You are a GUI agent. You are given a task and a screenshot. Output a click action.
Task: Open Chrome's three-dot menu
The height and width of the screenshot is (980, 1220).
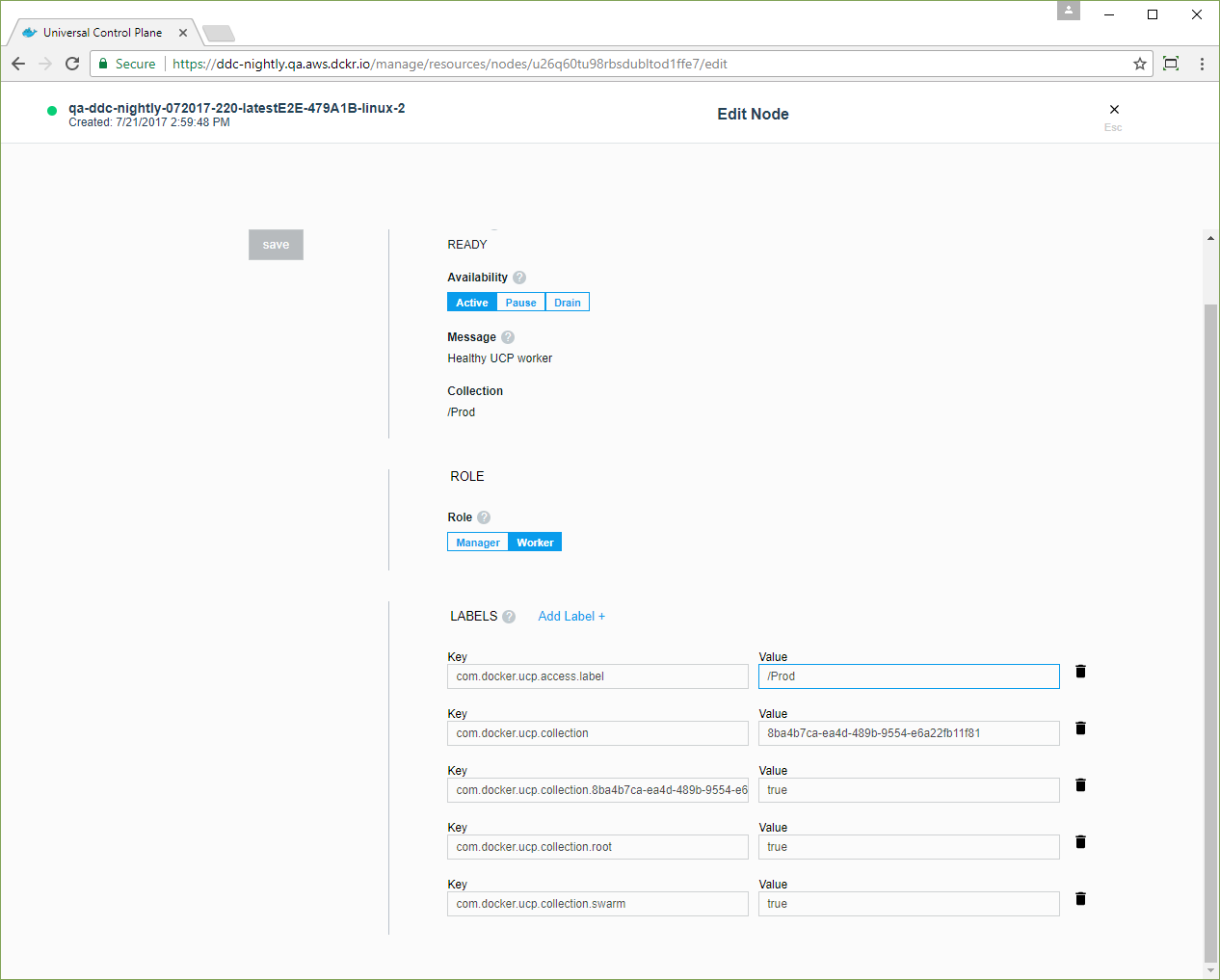pyautogui.click(x=1202, y=64)
